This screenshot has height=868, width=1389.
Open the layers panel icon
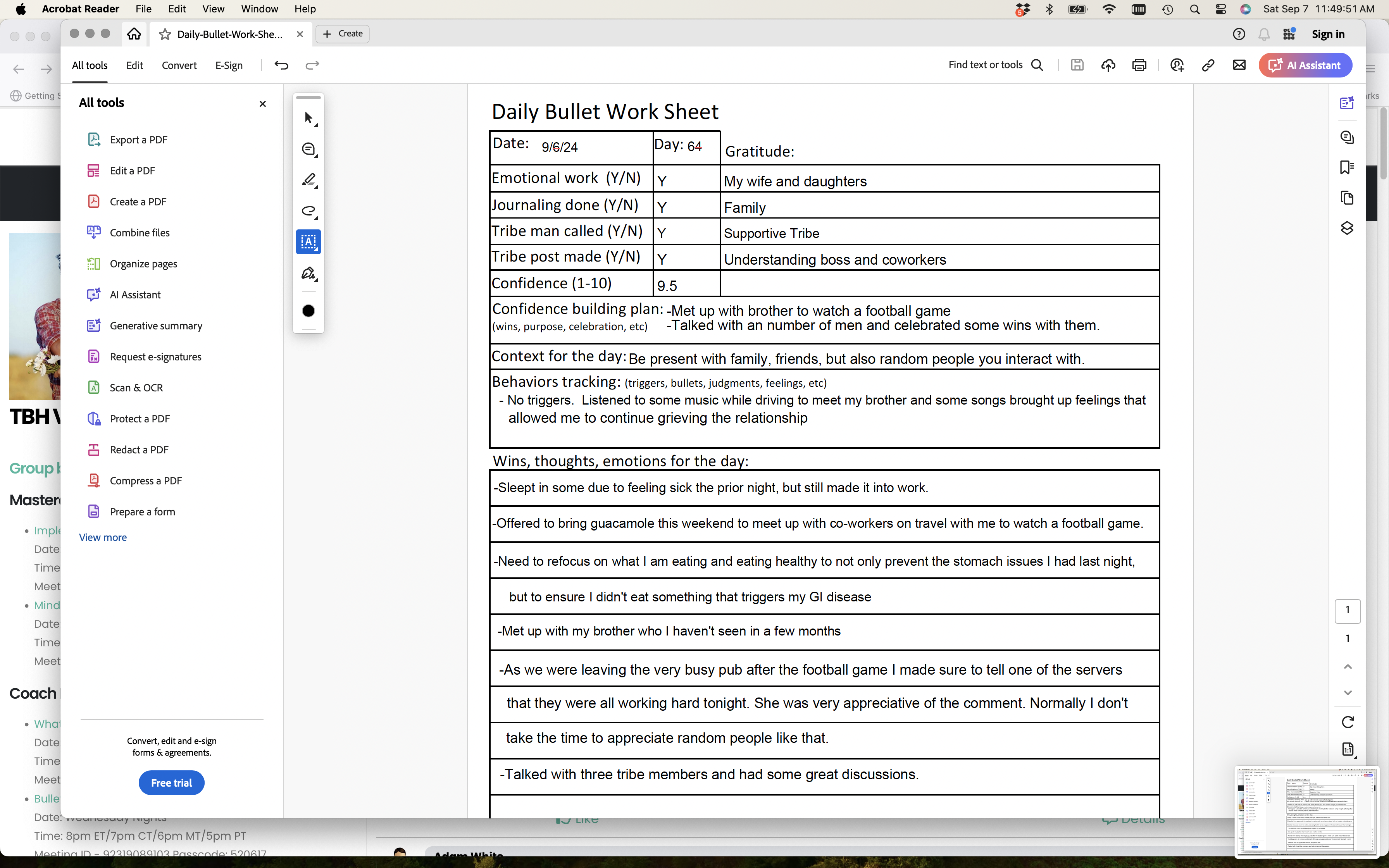click(1346, 229)
